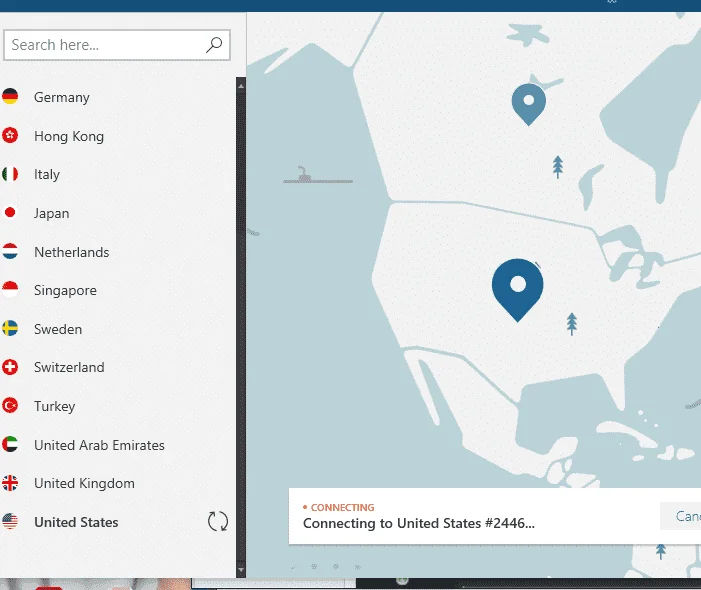Select Germany in the country list
Viewport: 701px width, 590px height.
click(x=62, y=97)
